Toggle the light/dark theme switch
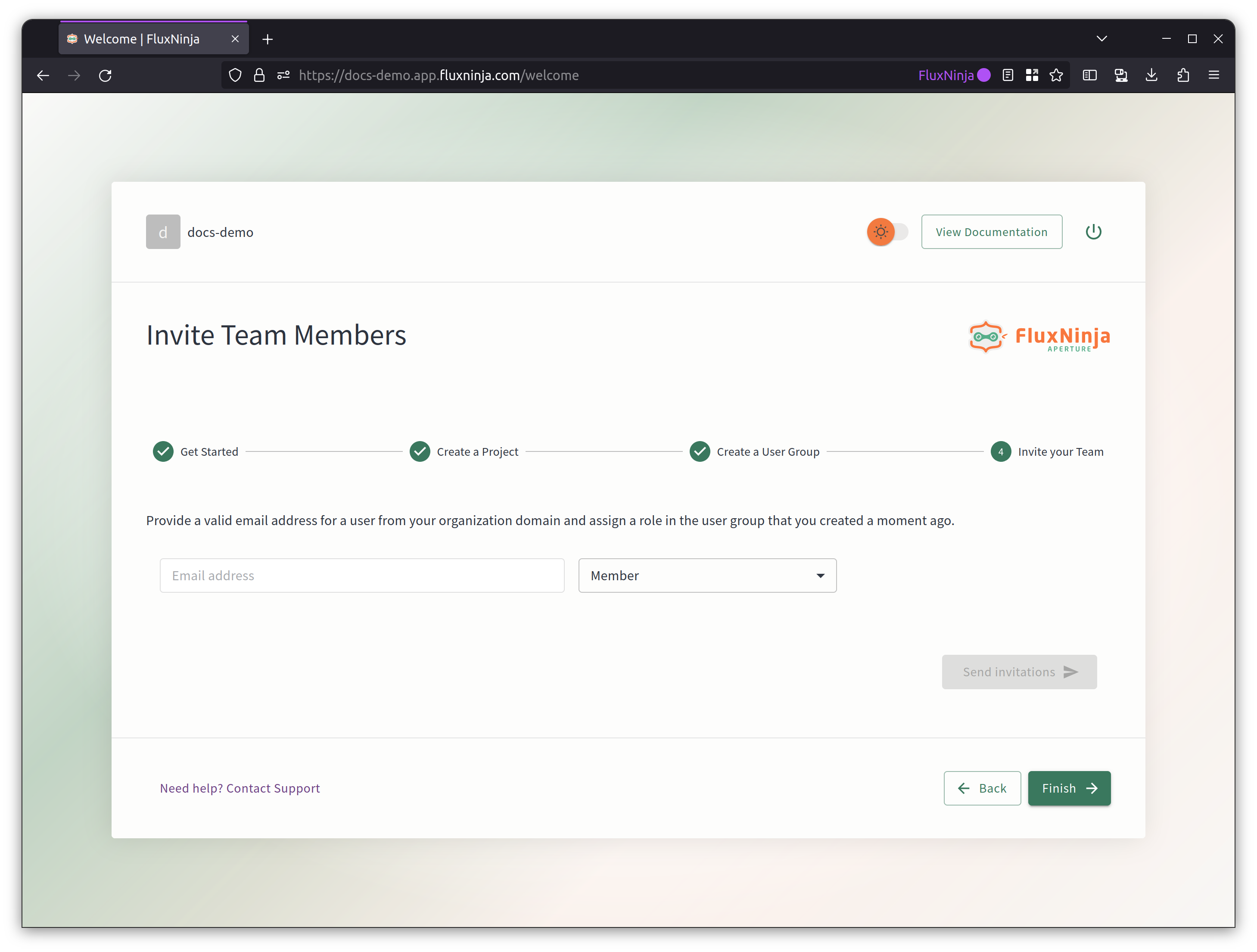1257x952 pixels. coord(887,232)
